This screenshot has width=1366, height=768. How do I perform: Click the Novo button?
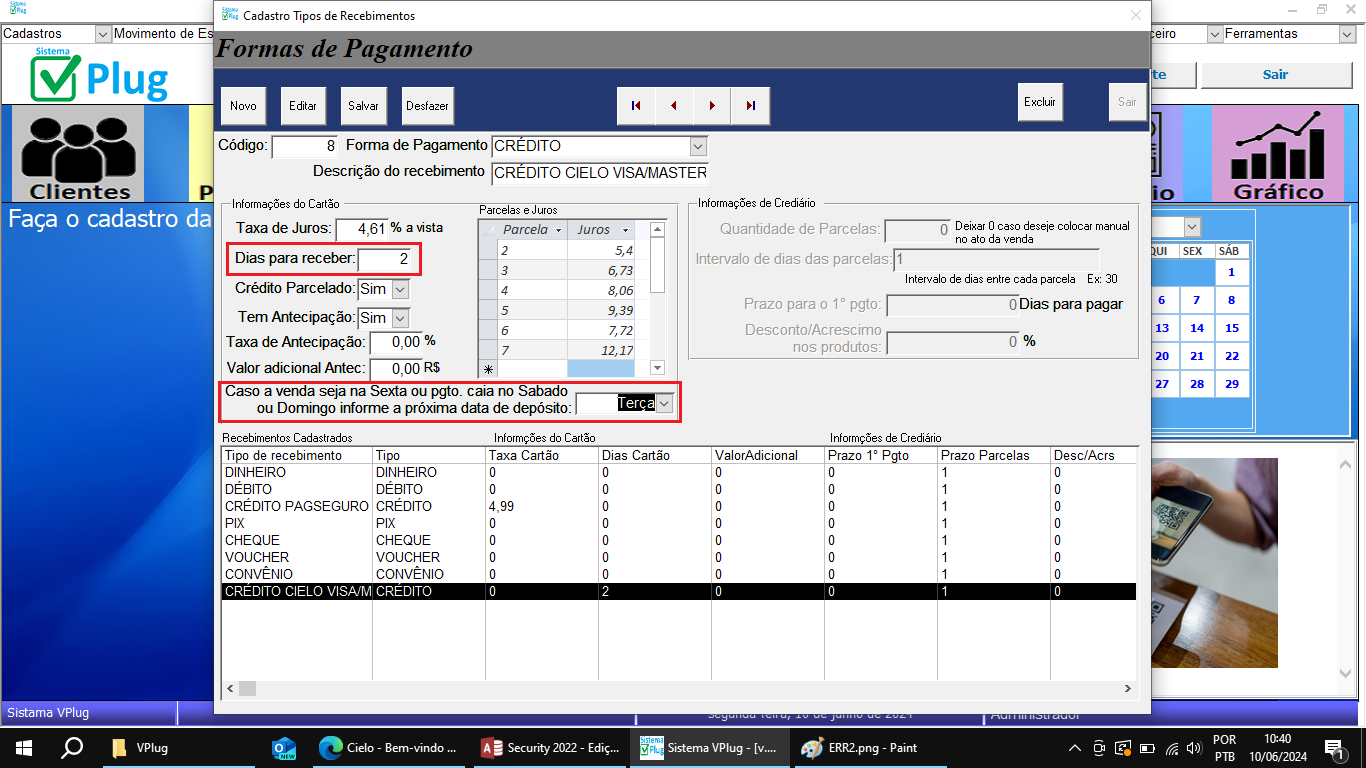click(243, 106)
